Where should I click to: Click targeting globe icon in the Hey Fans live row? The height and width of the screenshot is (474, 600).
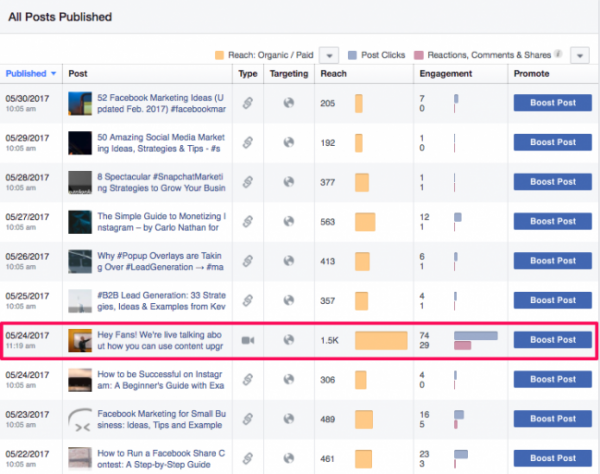290,340
